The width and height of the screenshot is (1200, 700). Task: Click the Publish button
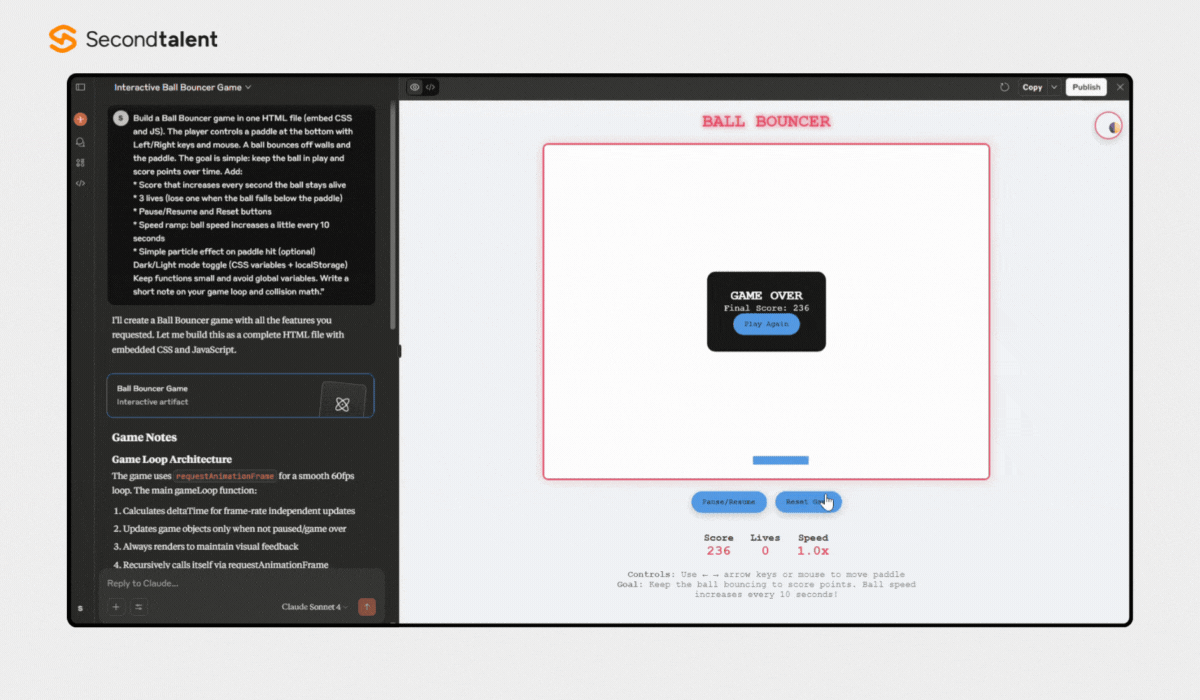pos(1086,88)
